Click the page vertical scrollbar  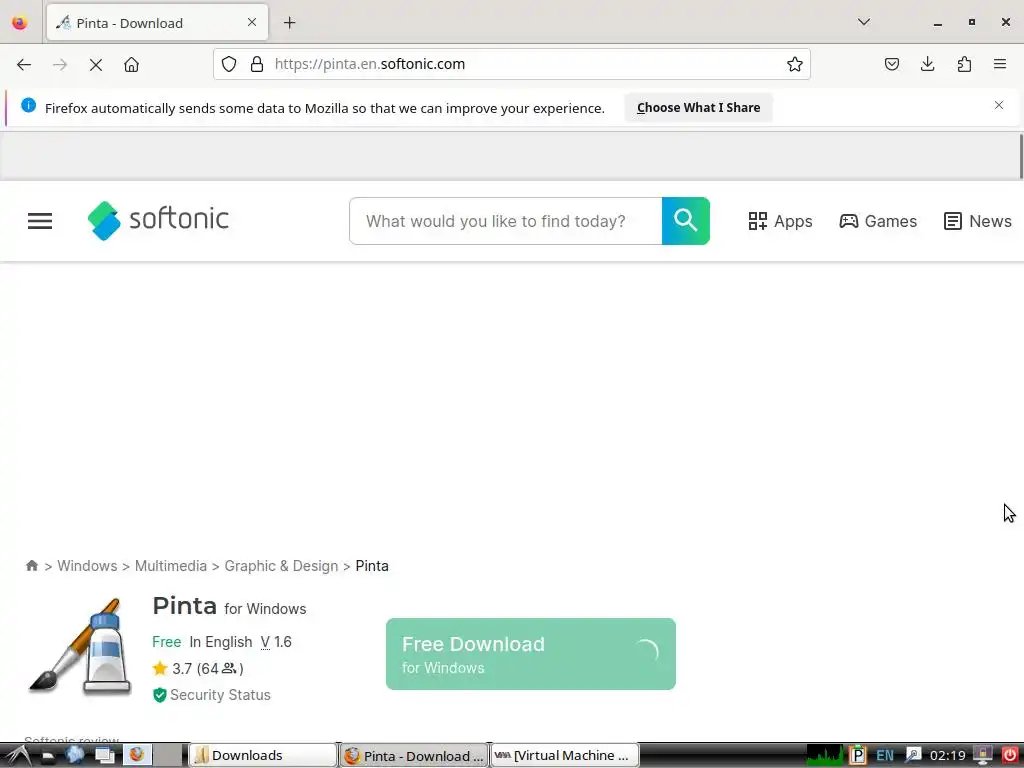tap(1020, 157)
